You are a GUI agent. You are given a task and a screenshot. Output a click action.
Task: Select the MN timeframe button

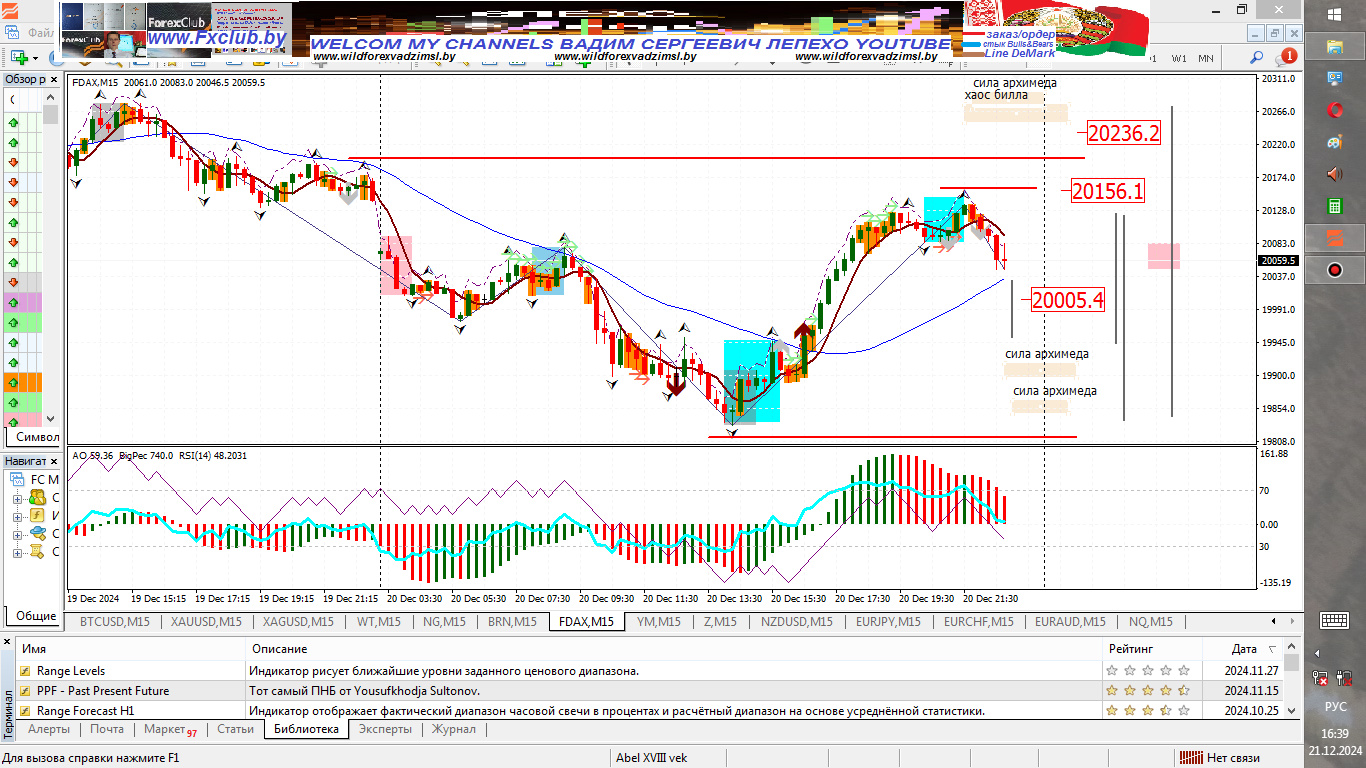pyautogui.click(x=1206, y=59)
